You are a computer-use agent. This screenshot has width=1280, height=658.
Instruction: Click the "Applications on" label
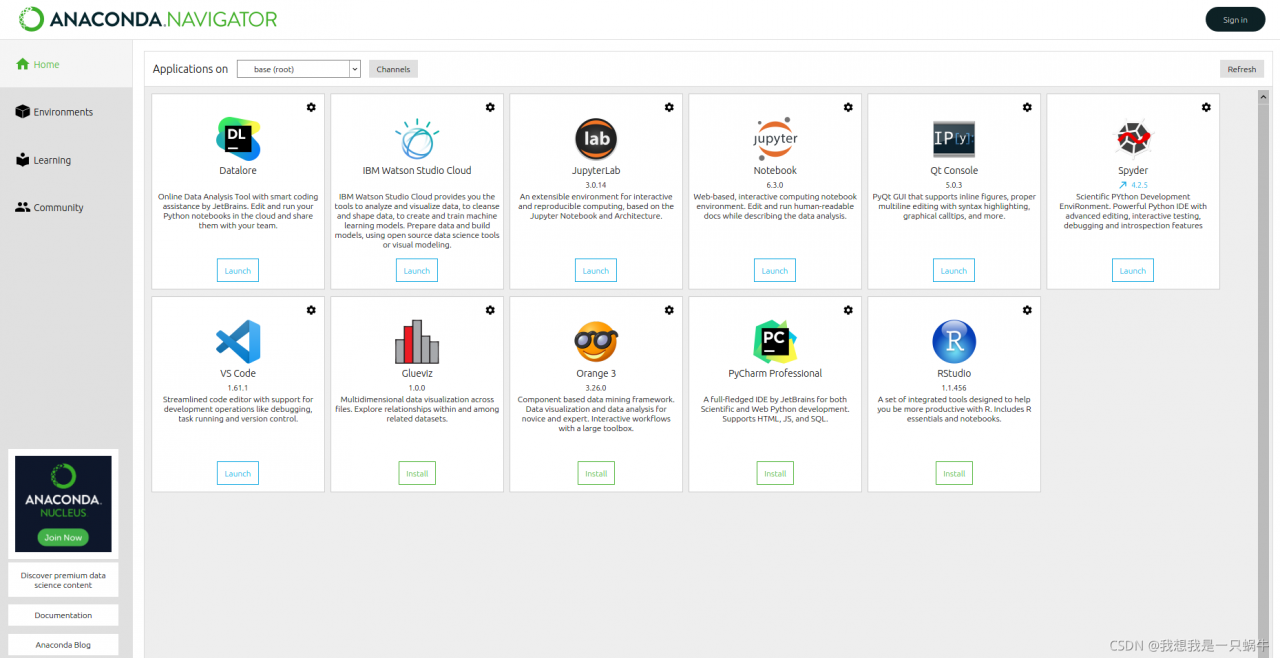(x=190, y=69)
